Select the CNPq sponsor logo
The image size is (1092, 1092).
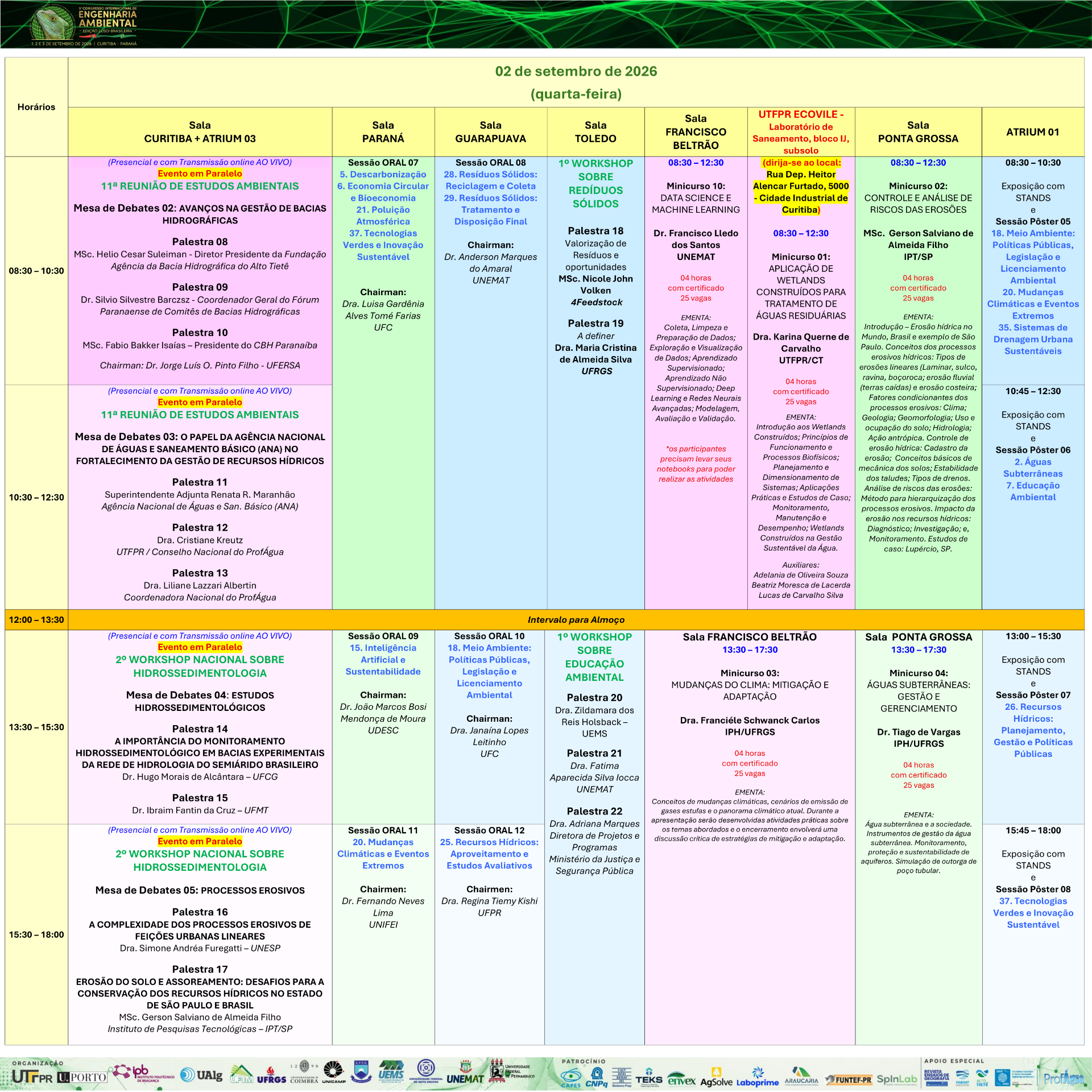(597, 1078)
